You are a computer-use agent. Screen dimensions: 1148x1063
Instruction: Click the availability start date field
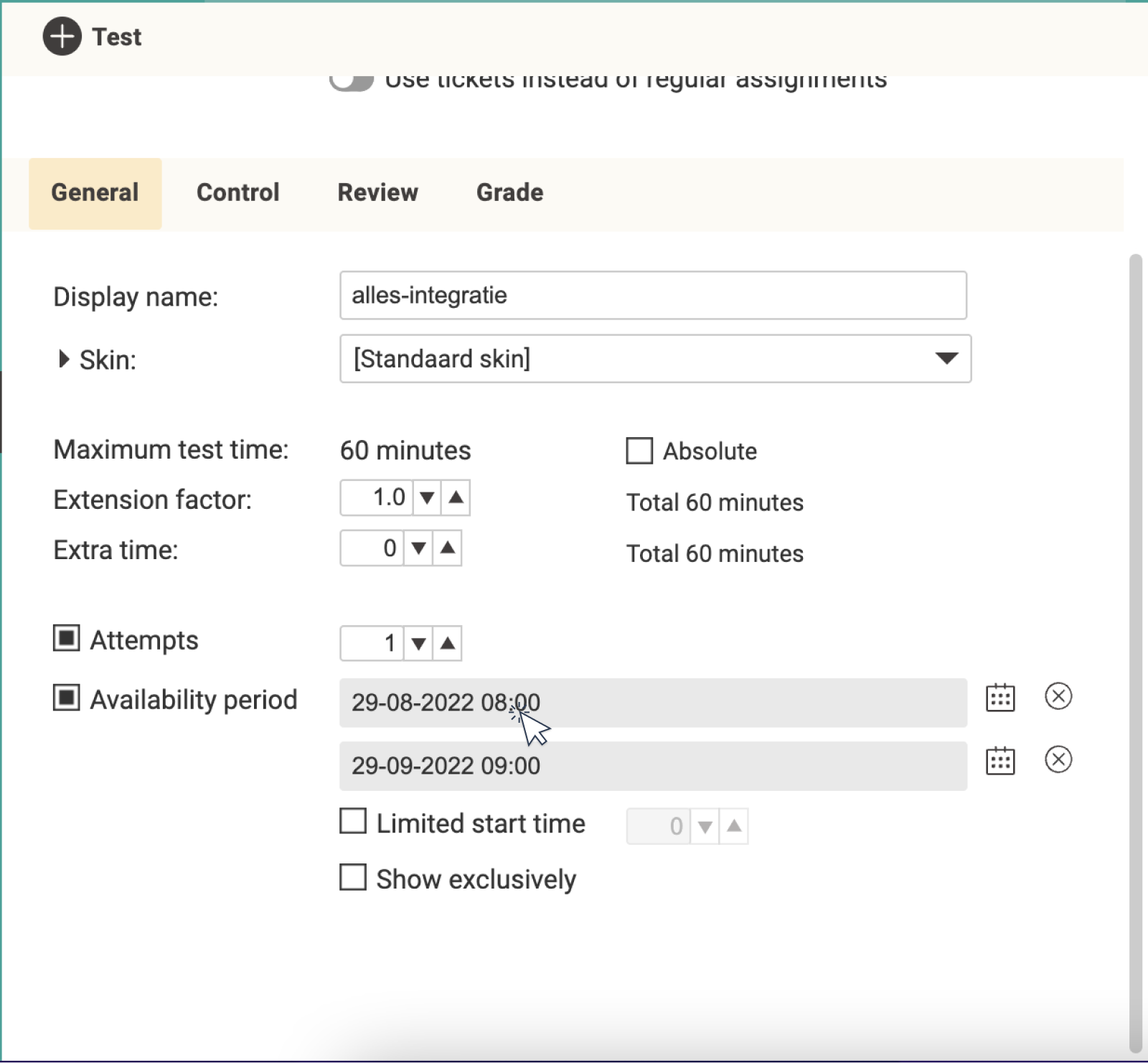[x=654, y=703]
